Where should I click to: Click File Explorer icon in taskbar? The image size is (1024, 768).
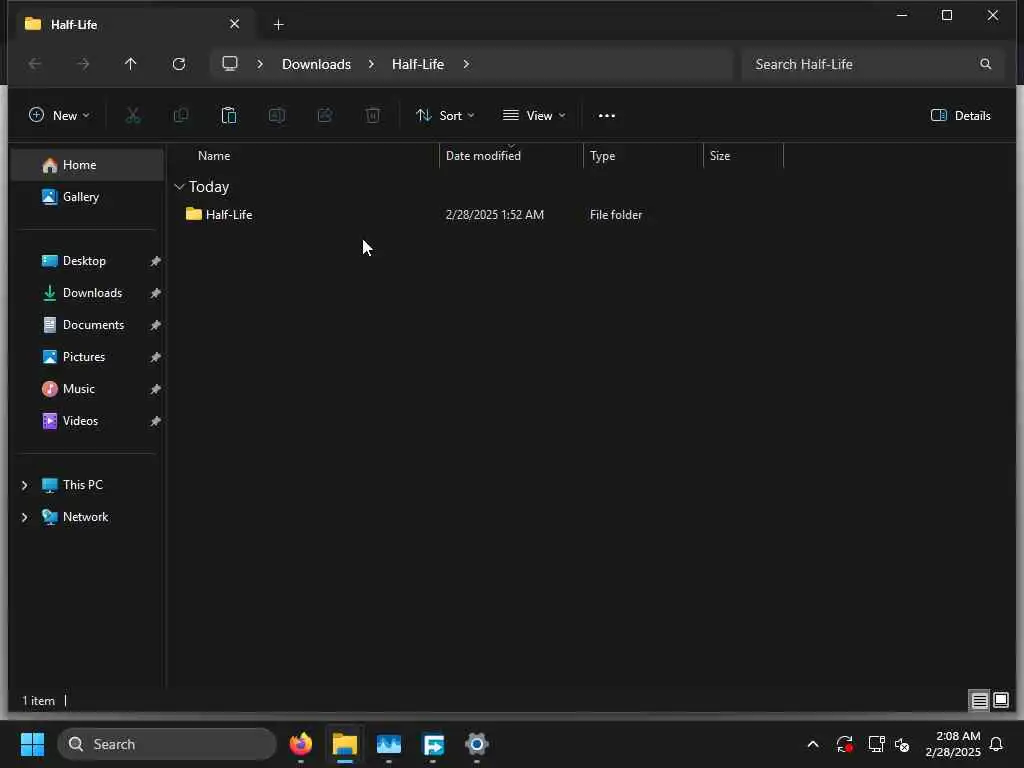[x=345, y=744]
